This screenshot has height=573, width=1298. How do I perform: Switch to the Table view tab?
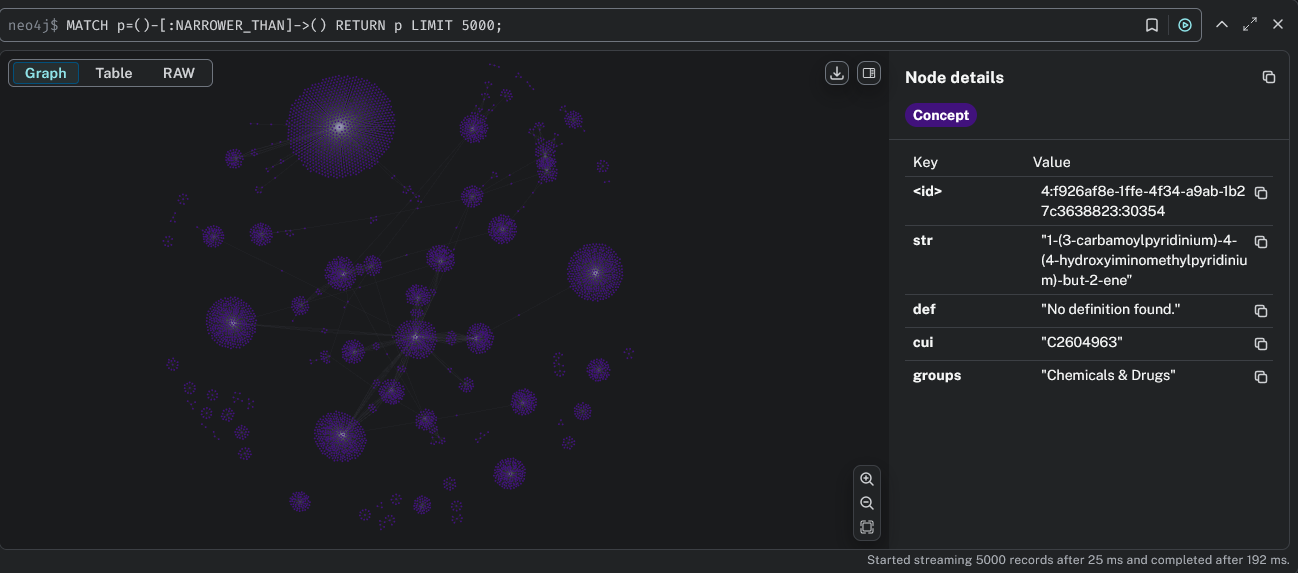pyautogui.click(x=114, y=73)
